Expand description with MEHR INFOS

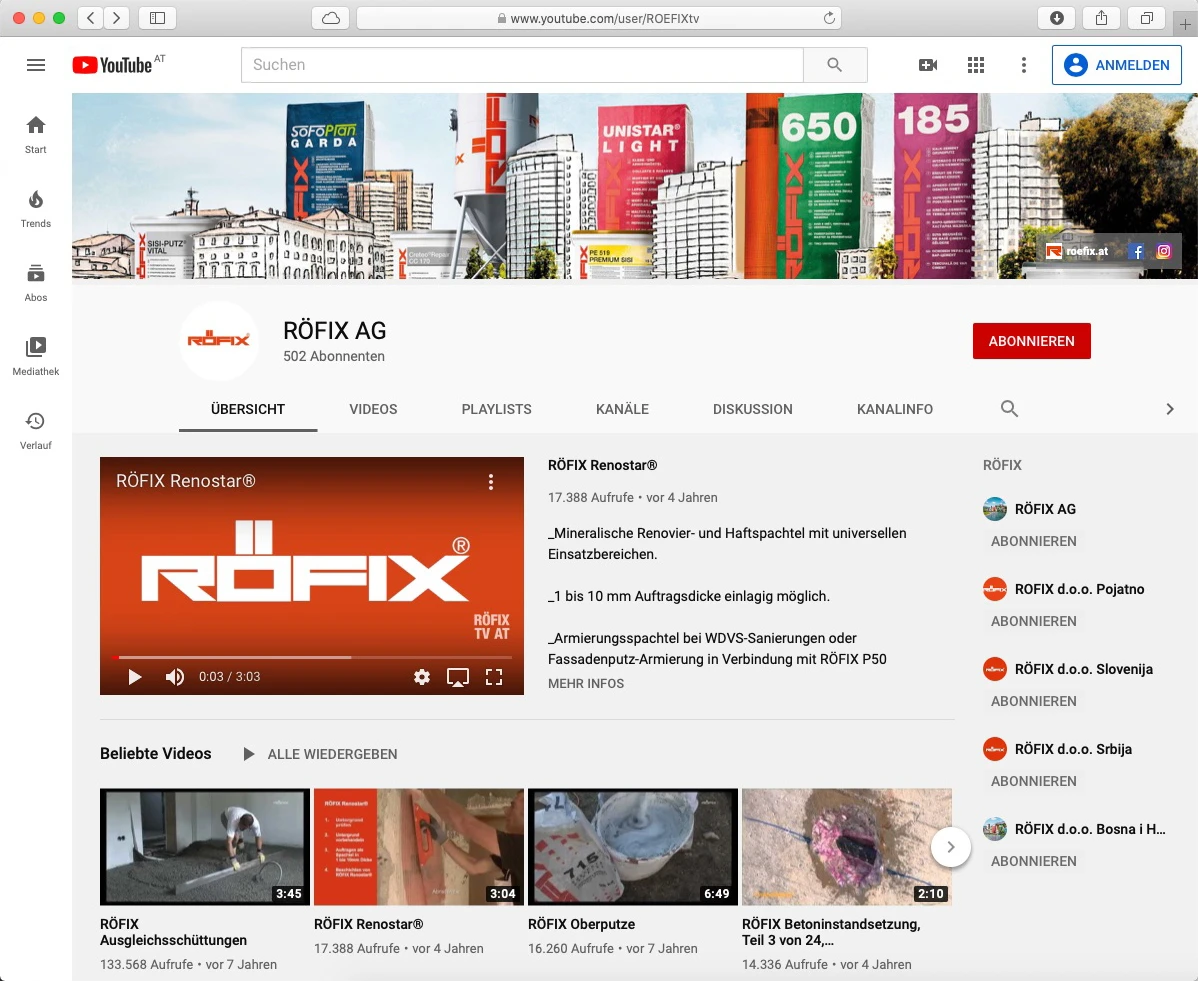[586, 684]
